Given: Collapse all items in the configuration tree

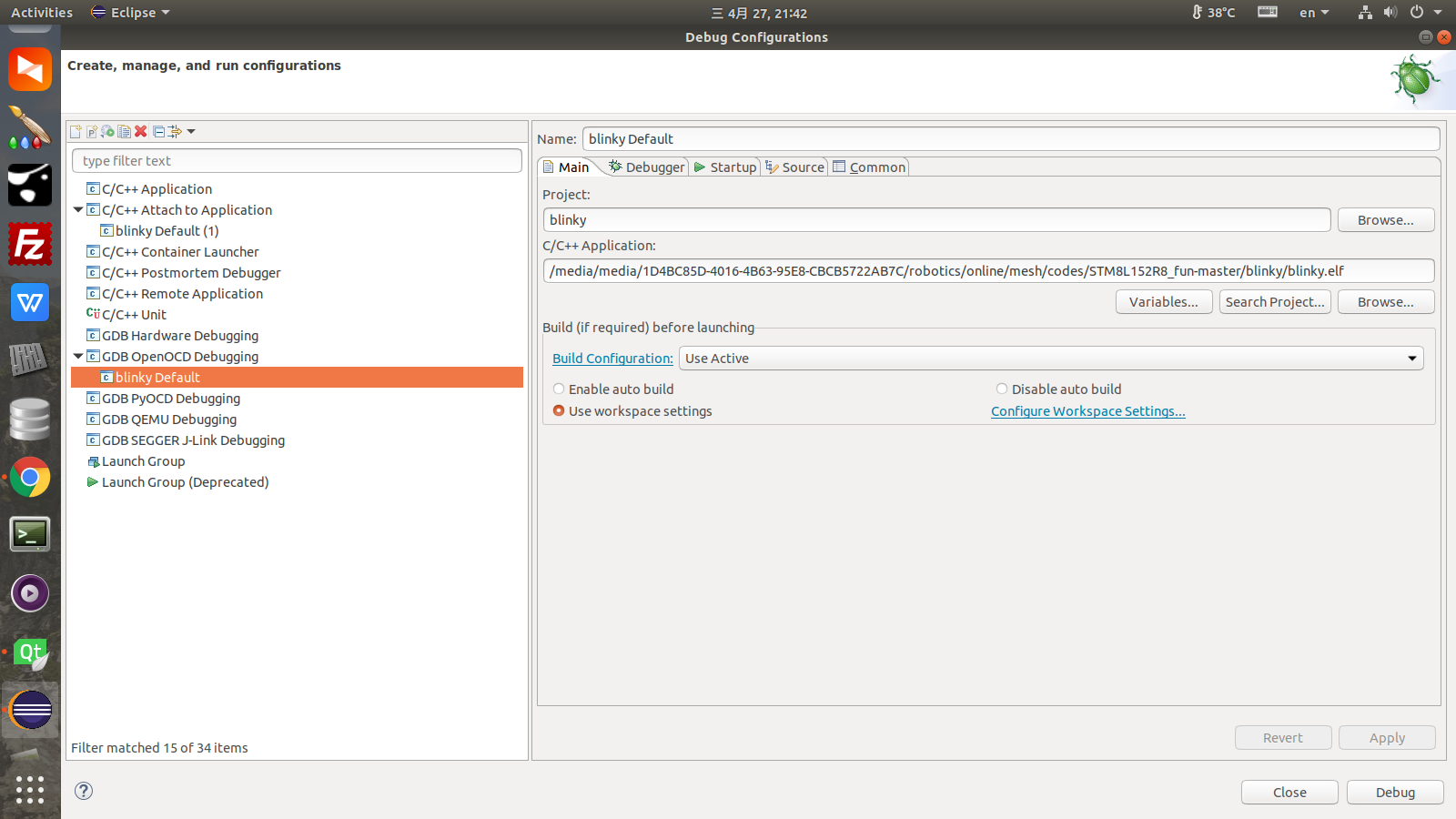Looking at the screenshot, I should click(x=157, y=131).
